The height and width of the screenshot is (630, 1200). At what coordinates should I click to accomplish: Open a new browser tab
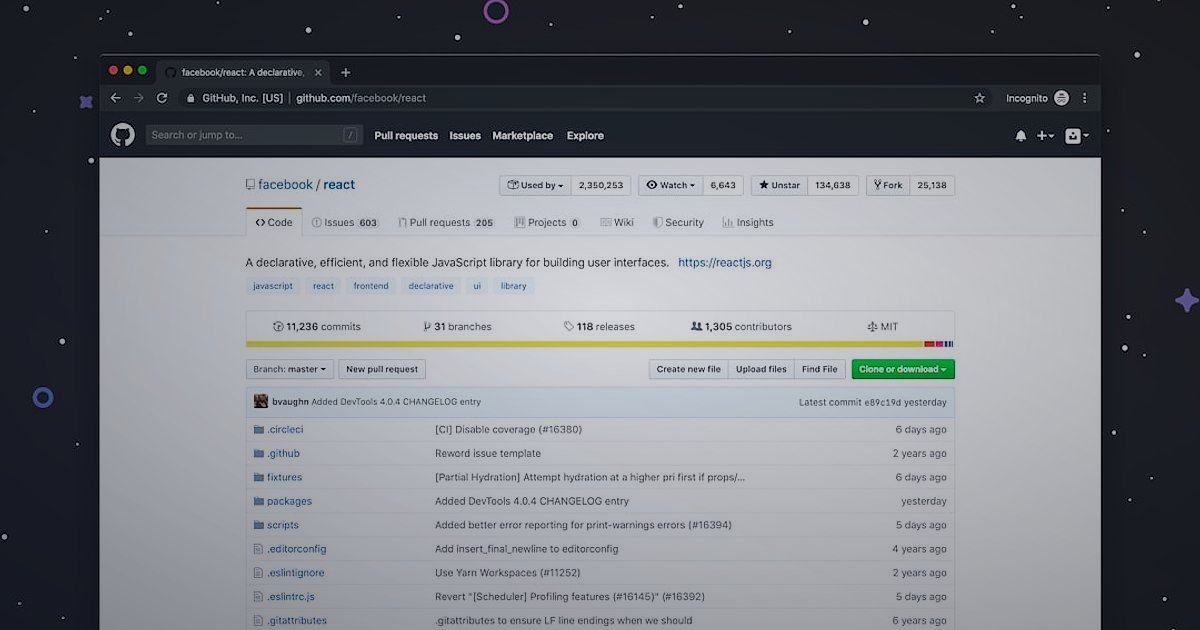[346, 72]
